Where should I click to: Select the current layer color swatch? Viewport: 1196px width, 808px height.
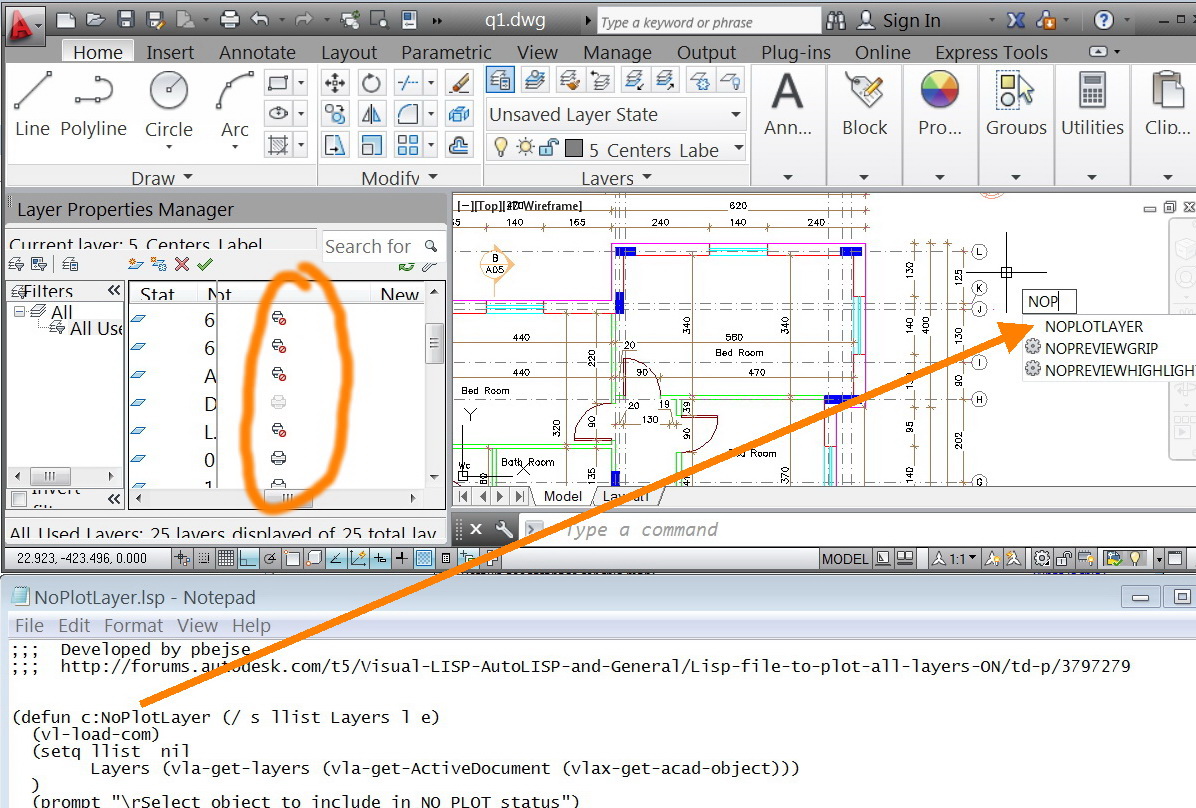click(x=574, y=149)
